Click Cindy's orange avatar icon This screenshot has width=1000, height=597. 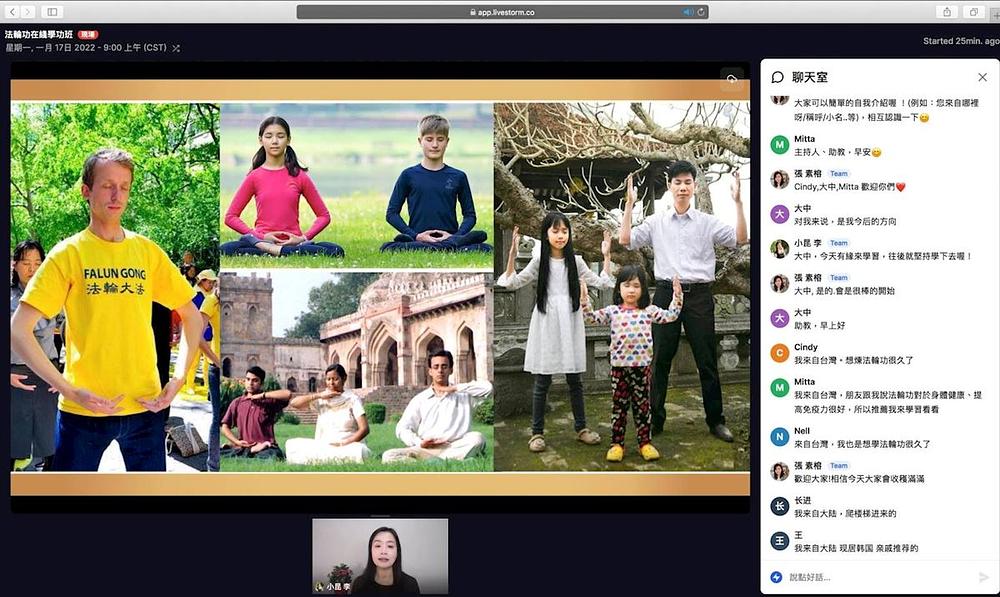(779, 352)
